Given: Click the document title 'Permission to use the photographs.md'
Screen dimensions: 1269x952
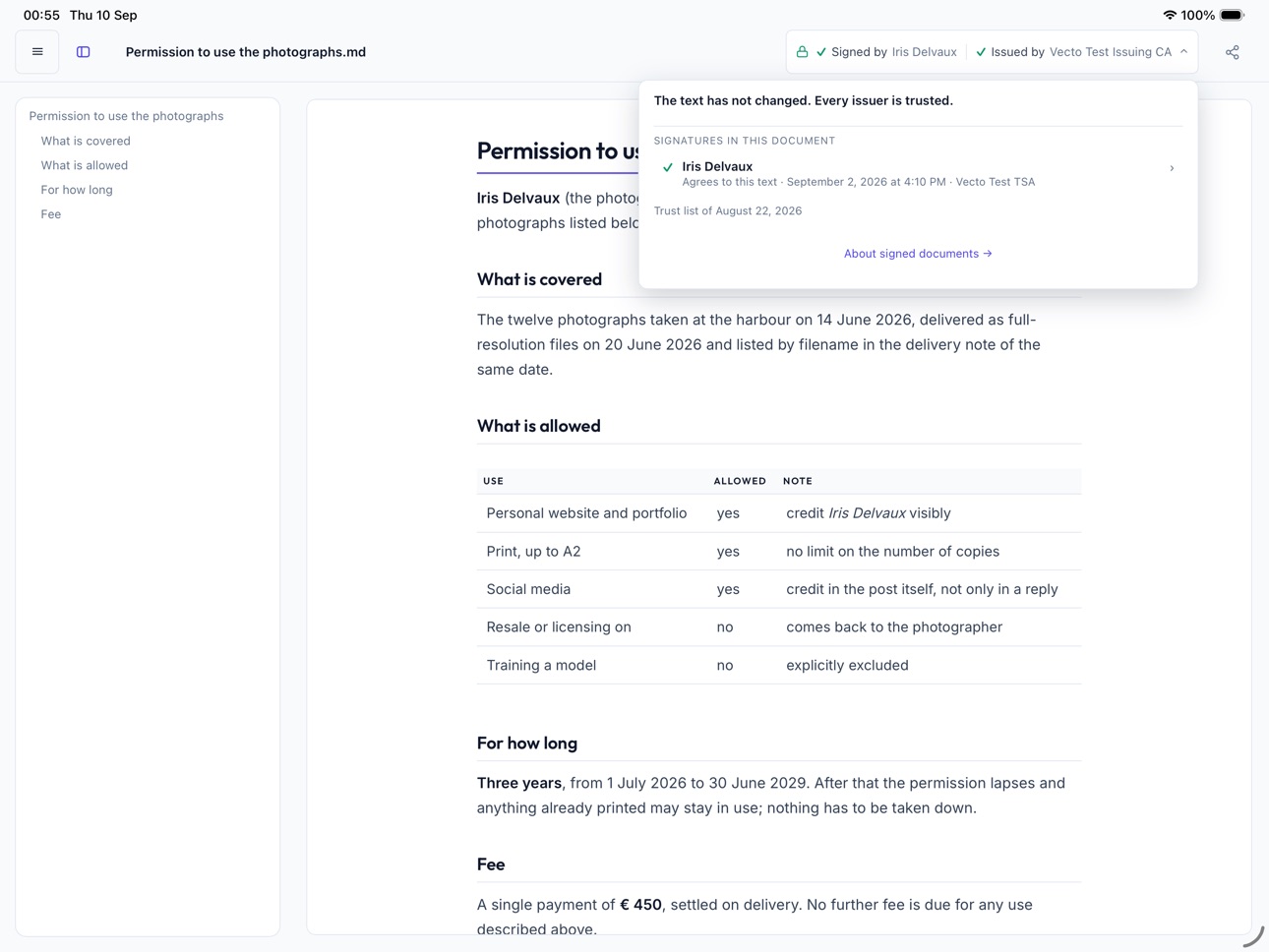Looking at the screenshot, I should click(246, 52).
